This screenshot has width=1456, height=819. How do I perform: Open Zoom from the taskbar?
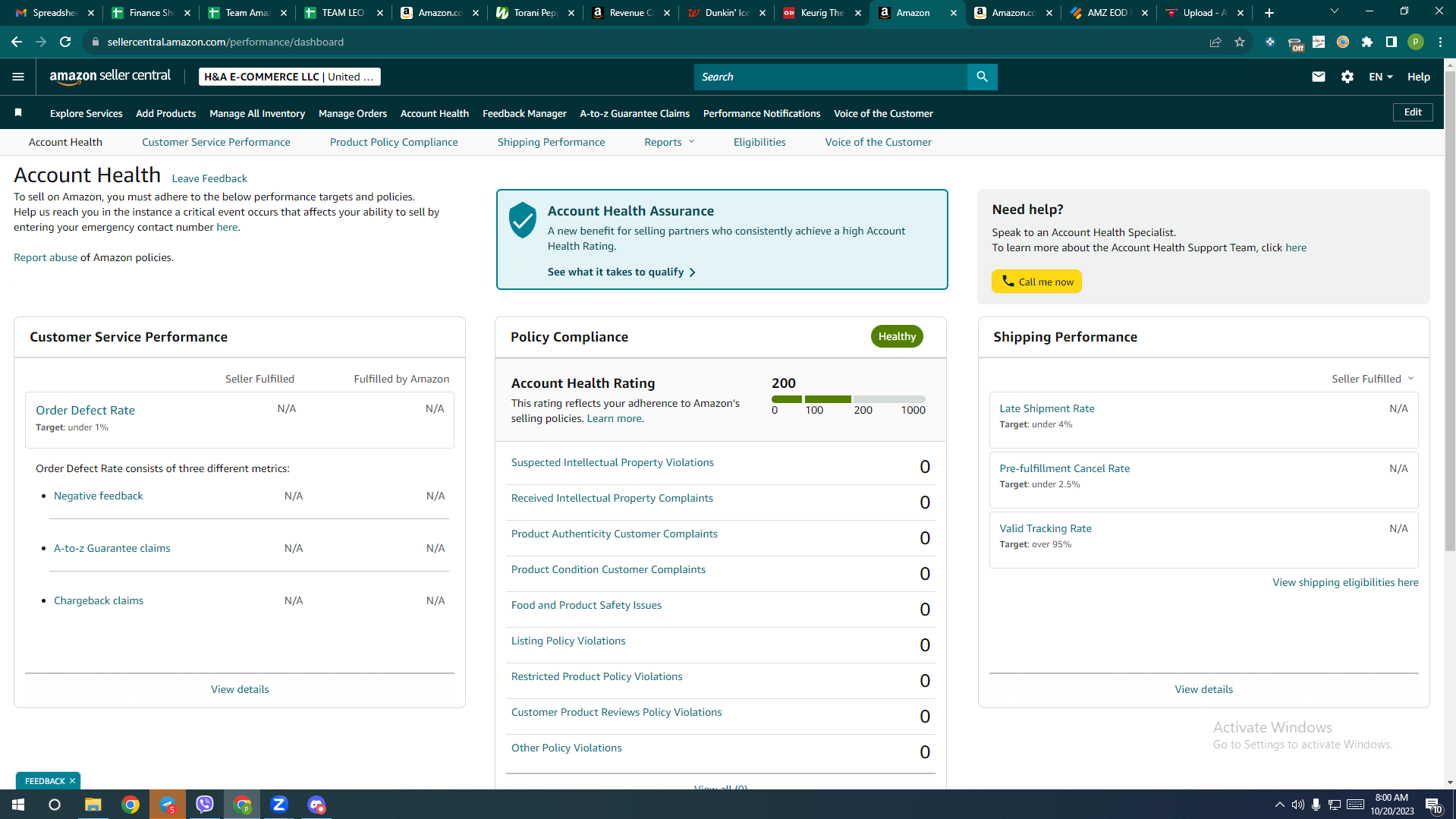pyautogui.click(x=279, y=805)
